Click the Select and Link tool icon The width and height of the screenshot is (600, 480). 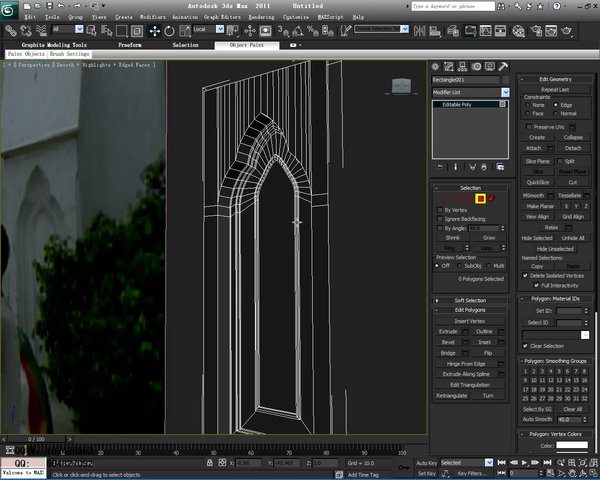tap(11, 31)
